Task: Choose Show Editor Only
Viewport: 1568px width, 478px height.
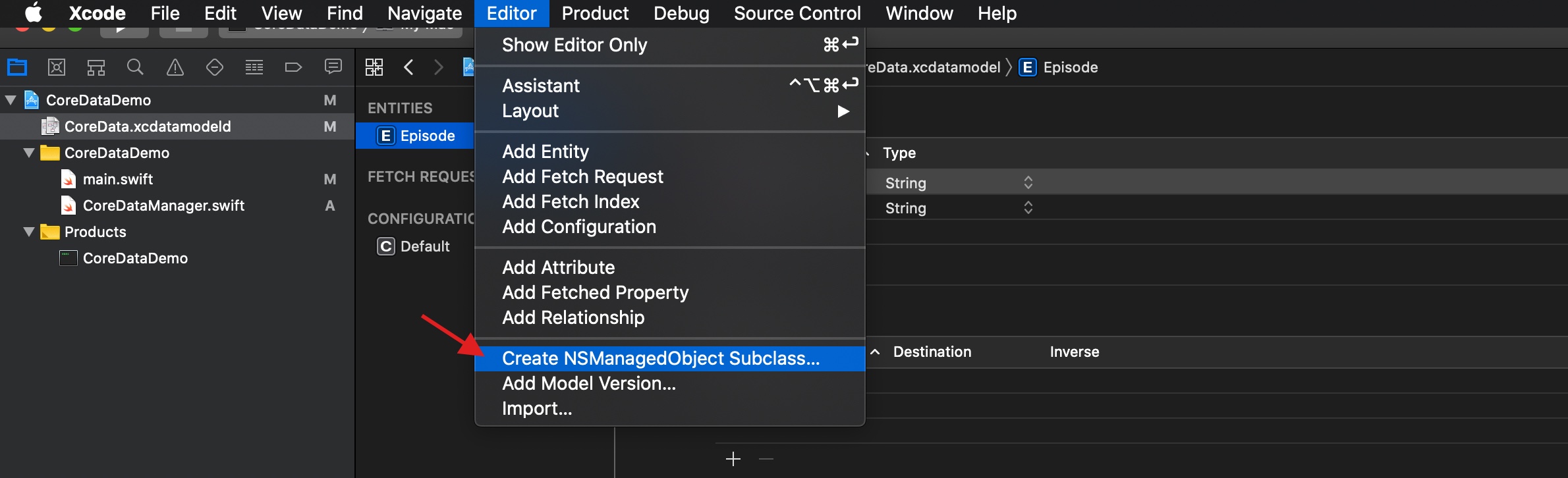Action: click(x=669, y=45)
